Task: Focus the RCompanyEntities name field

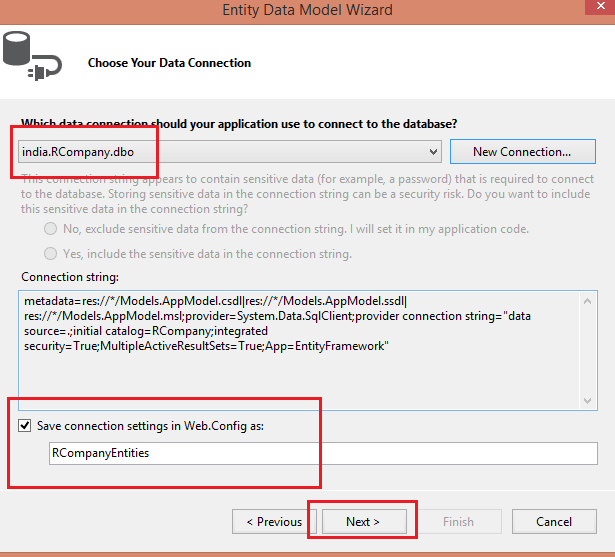Action: [322, 452]
